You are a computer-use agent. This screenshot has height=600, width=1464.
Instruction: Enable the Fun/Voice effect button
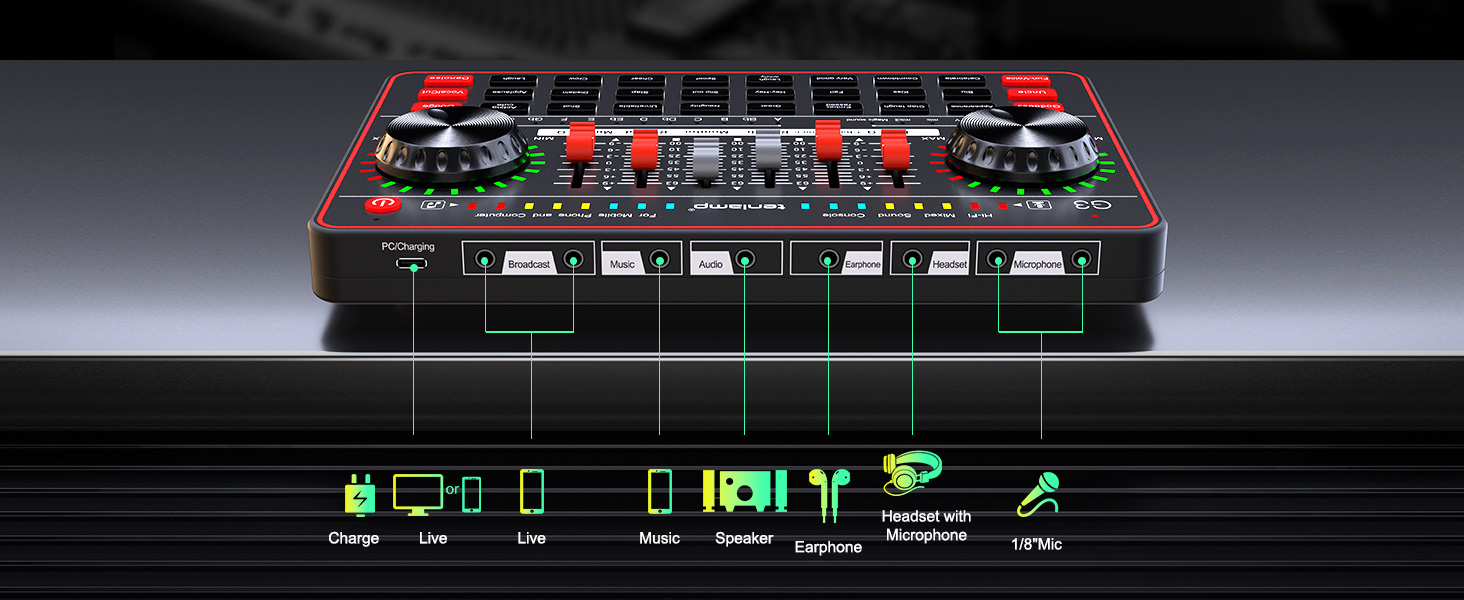pyautogui.click(x=1025, y=79)
